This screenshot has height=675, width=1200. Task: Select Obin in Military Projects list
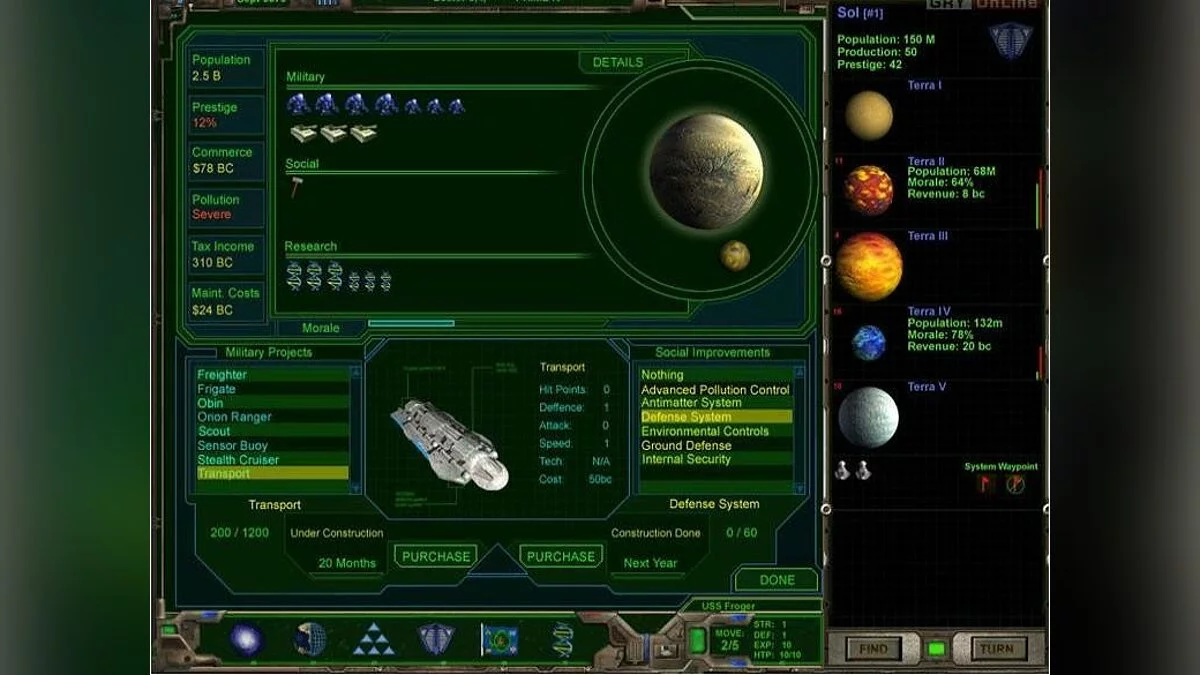coord(273,403)
